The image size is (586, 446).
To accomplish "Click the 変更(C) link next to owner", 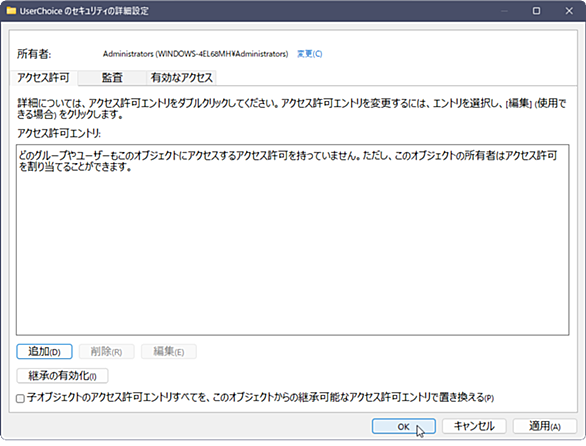I will tap(309, 54).
